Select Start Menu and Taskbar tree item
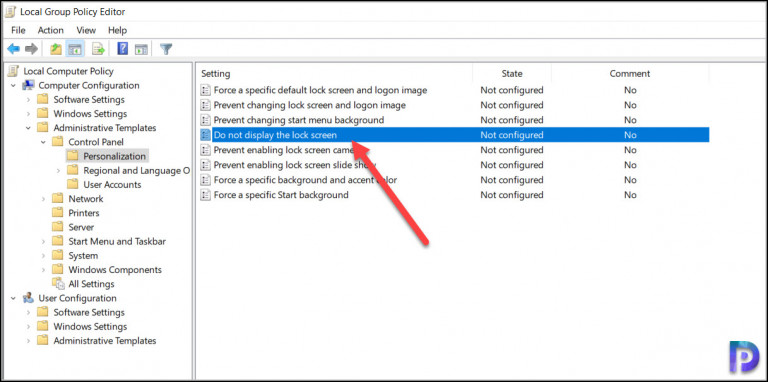Image resolution: width=768 pixels, height=382 pixels. coord(117,241)
